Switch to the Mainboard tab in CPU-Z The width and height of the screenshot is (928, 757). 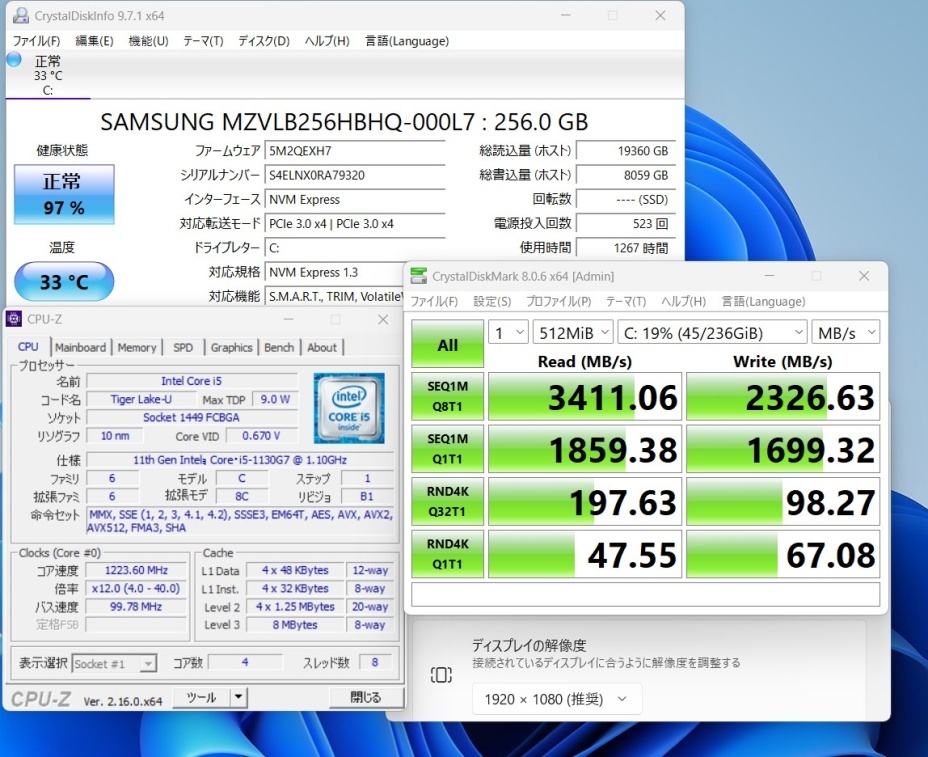[80, 347]
